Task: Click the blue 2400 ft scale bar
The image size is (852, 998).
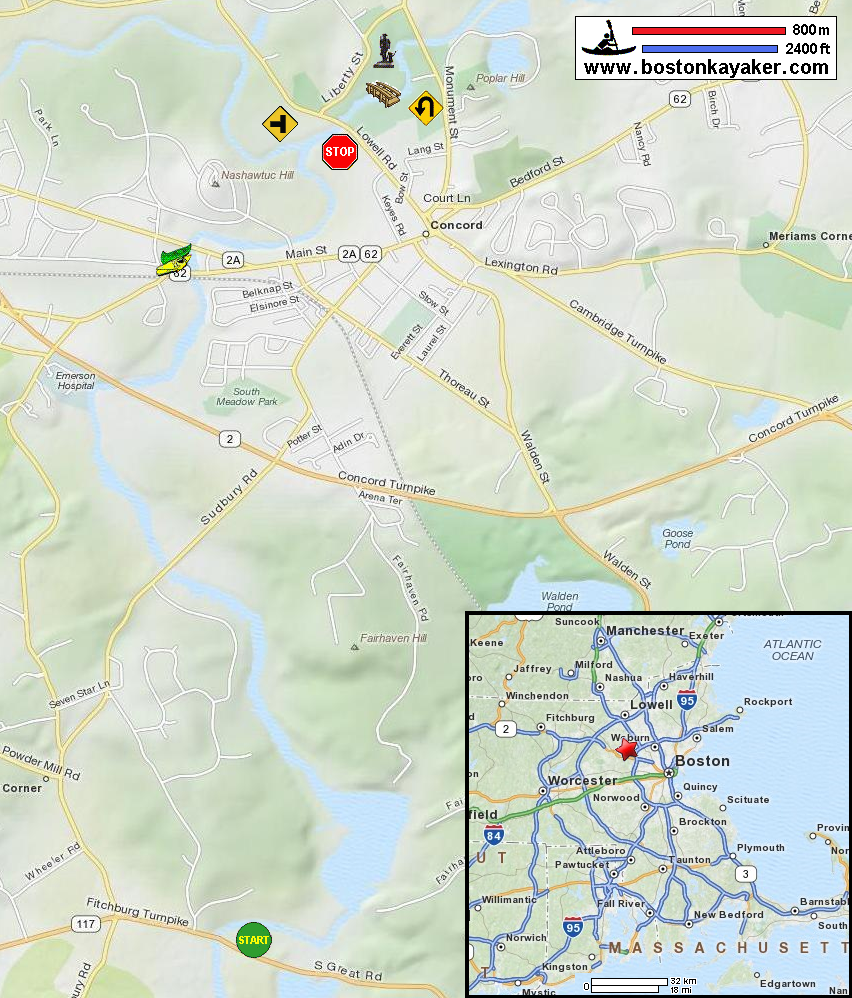Action: pyautogui.click(x=709, y=49)
